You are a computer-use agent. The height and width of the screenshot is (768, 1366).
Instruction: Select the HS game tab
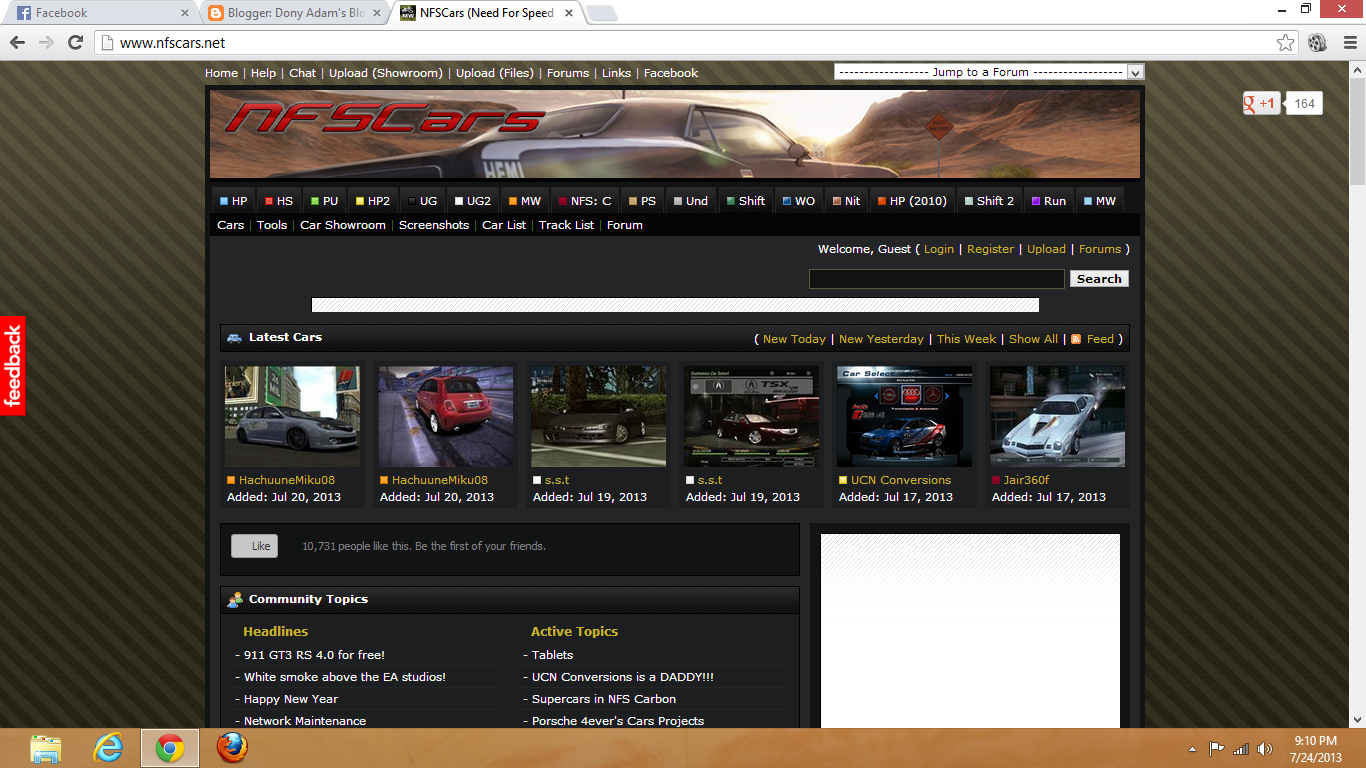point(279,201)
